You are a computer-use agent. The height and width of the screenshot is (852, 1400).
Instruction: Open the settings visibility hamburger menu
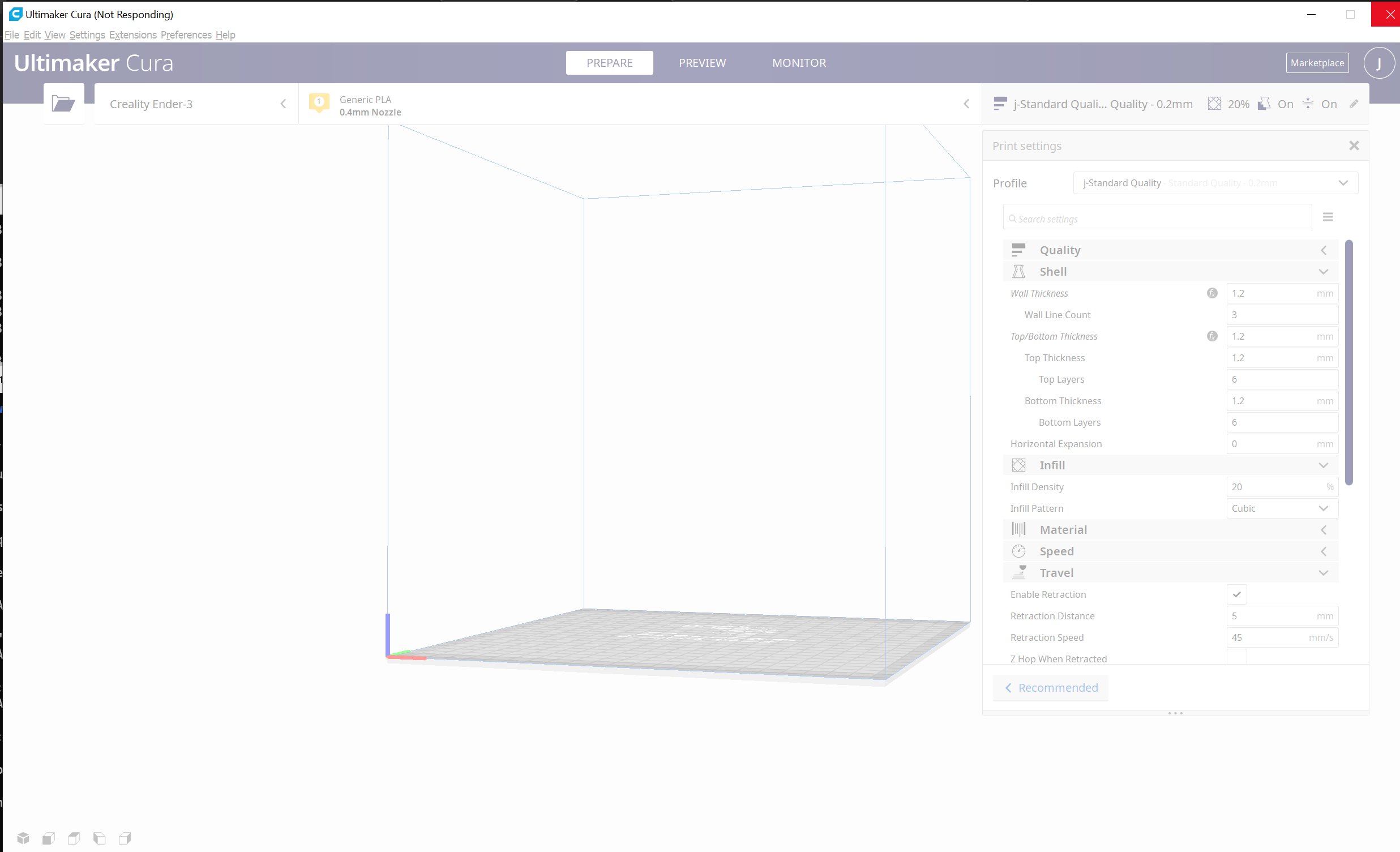click(1328, 217)
